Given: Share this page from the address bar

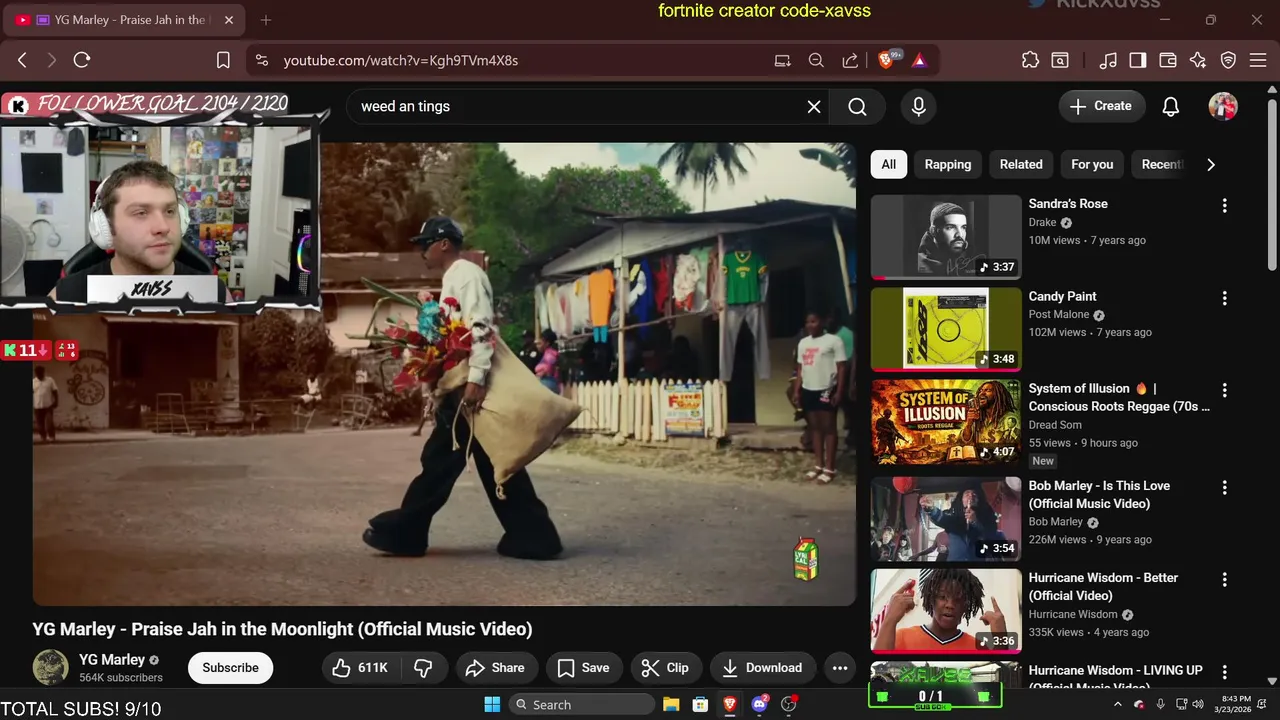Looking at the screenshot, I should click(850, 60).
